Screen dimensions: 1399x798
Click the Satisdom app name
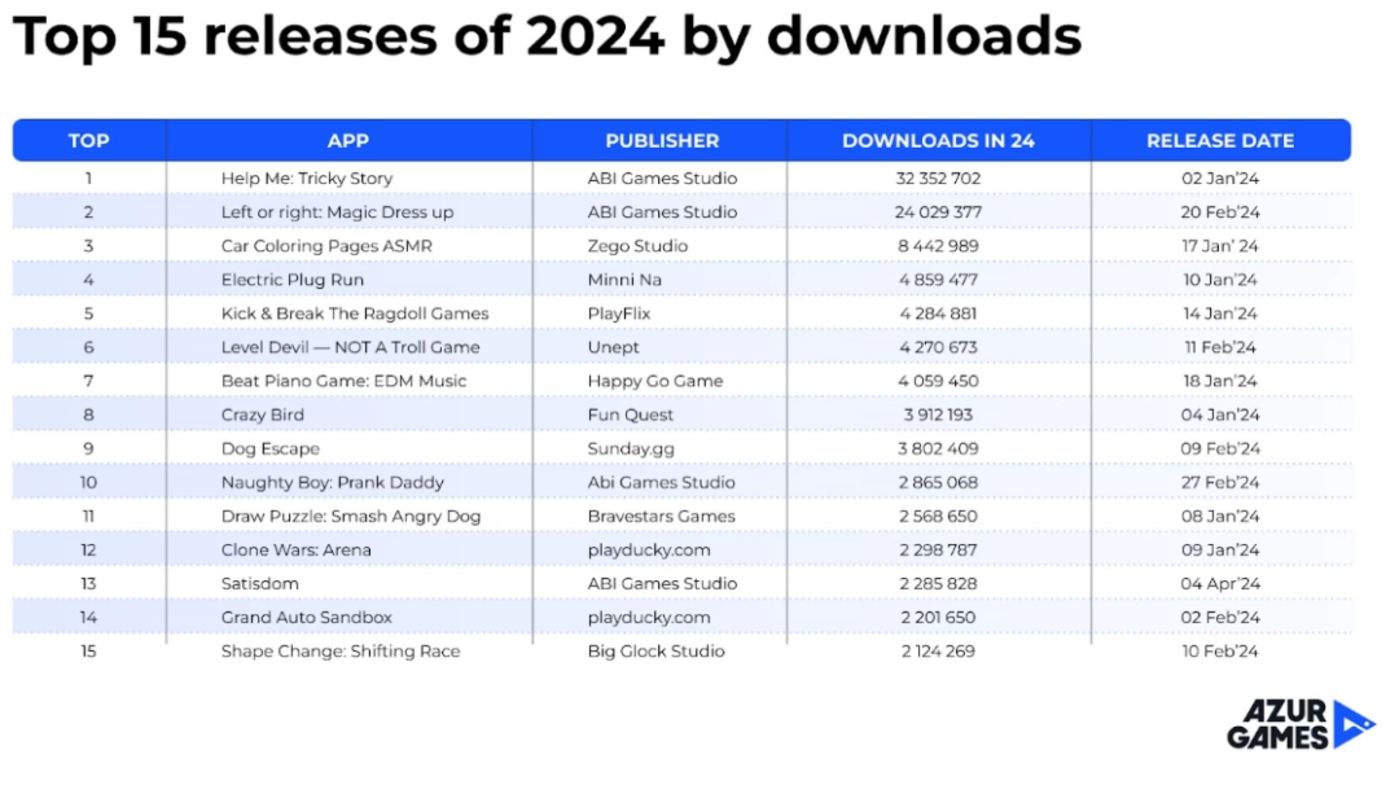260,584
